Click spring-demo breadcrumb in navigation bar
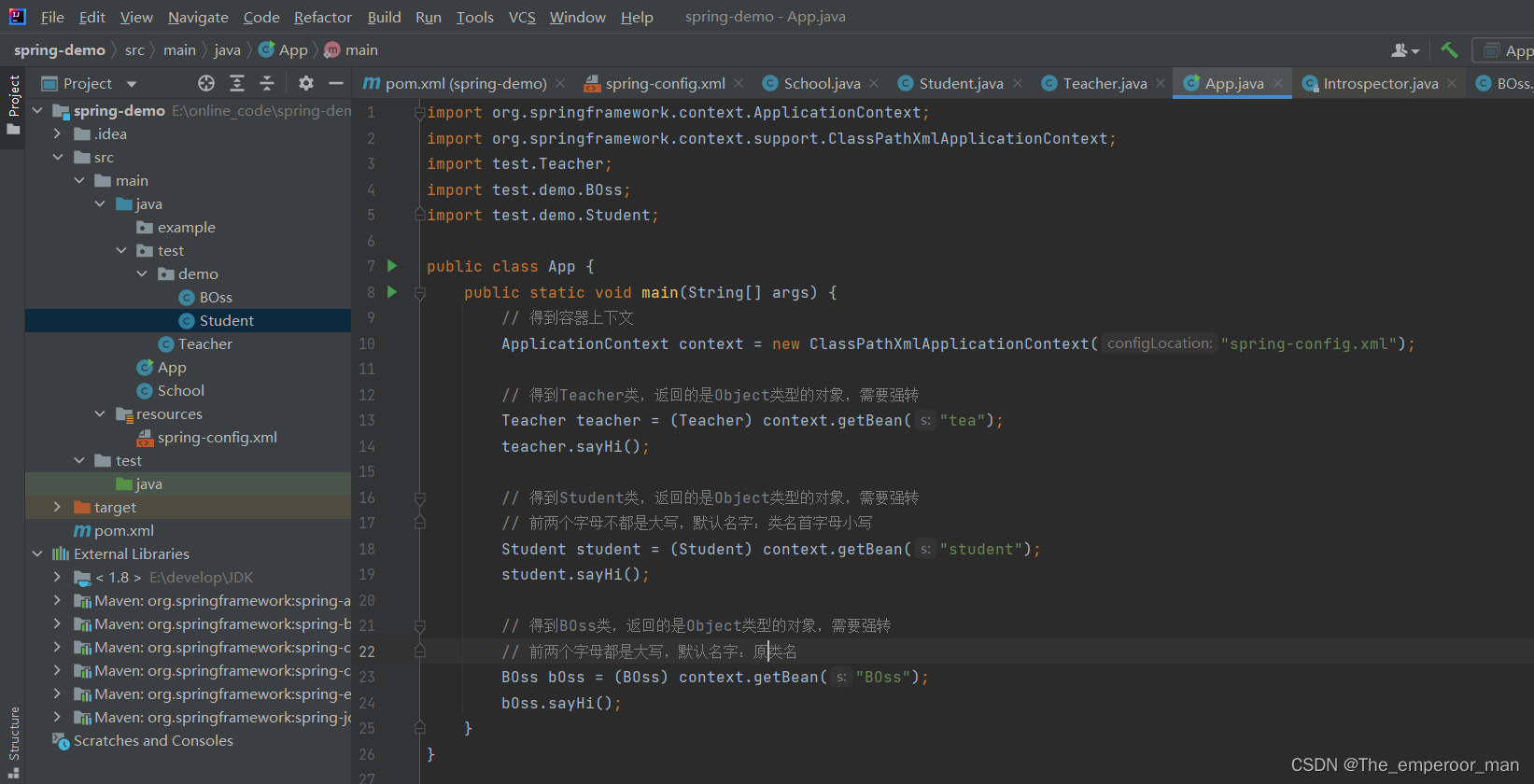1534x784 pixels. click(x=60, y=50)
